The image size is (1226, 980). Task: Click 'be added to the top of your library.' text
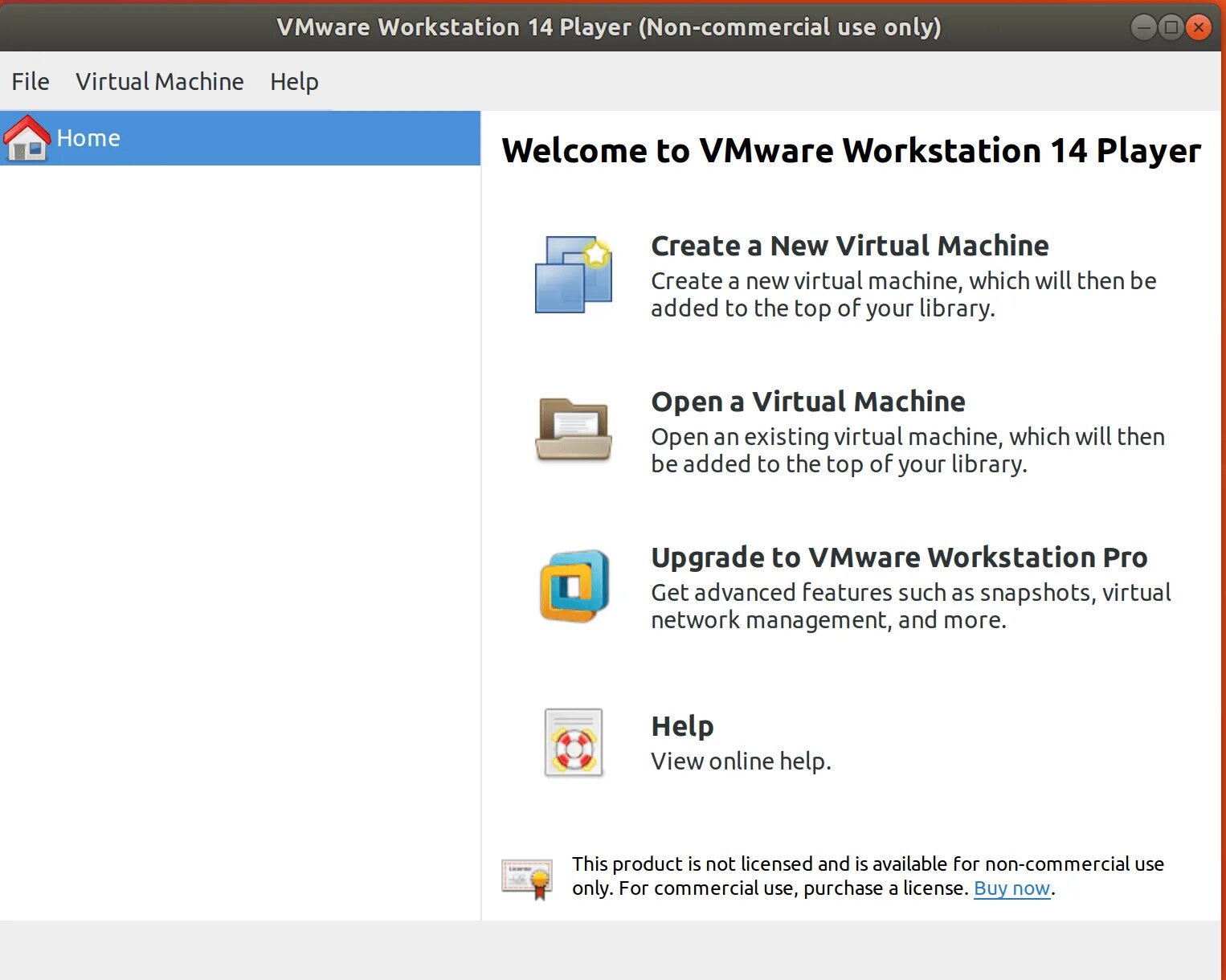point(839,464)
